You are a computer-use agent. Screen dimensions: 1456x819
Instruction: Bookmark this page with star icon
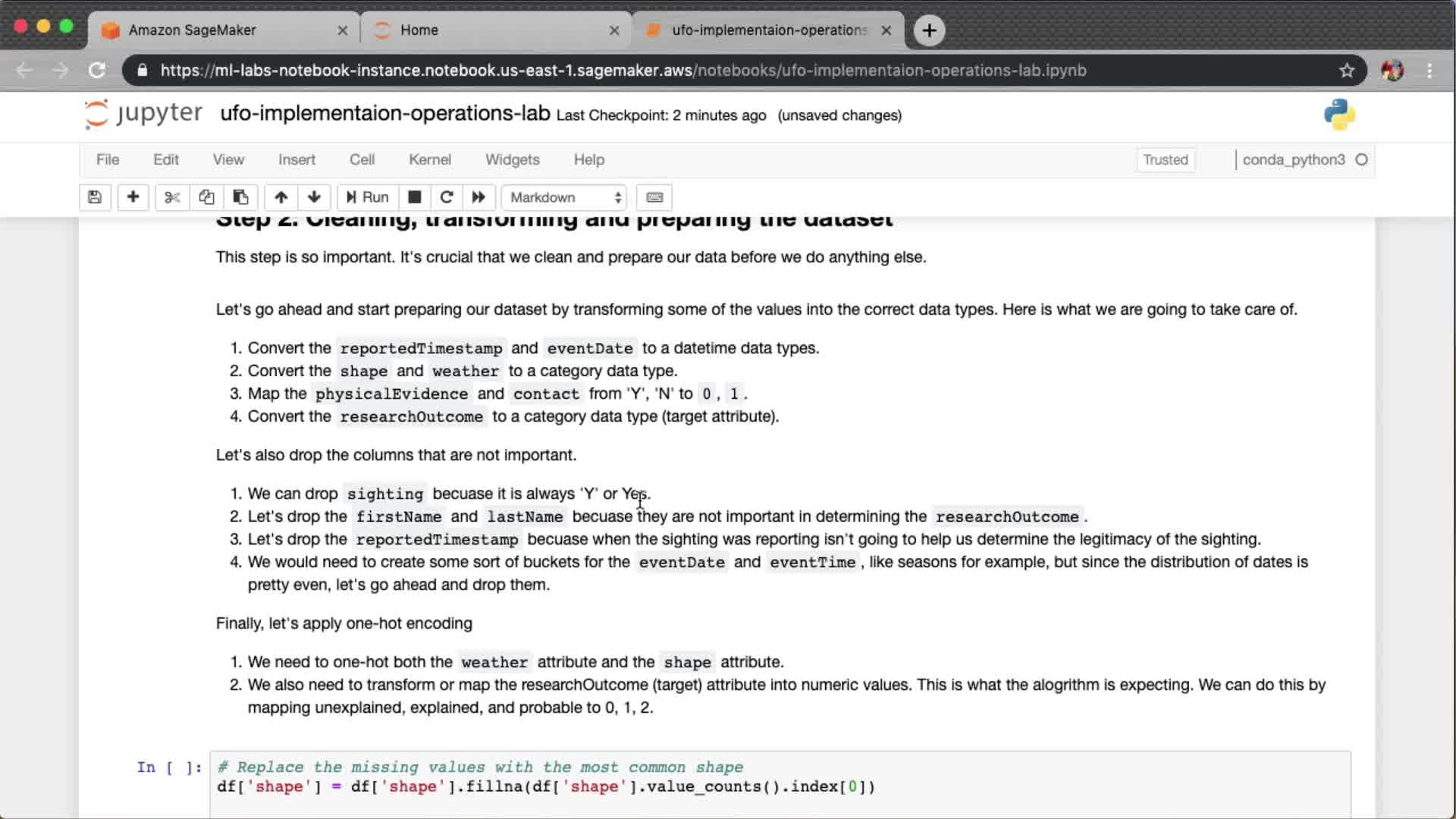1346,71
